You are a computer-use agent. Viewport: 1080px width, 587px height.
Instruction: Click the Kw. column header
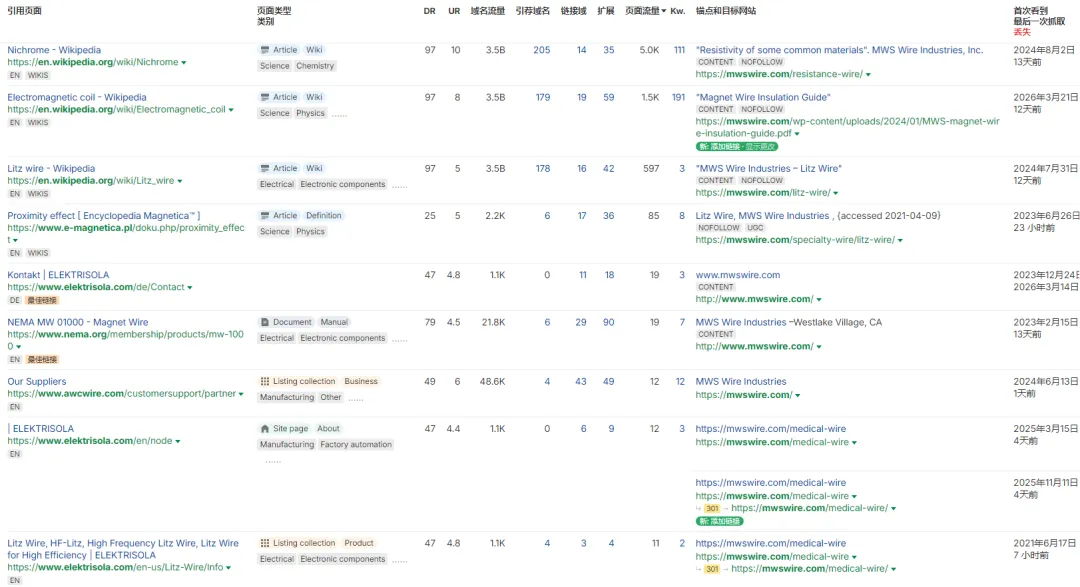(677, 11)
